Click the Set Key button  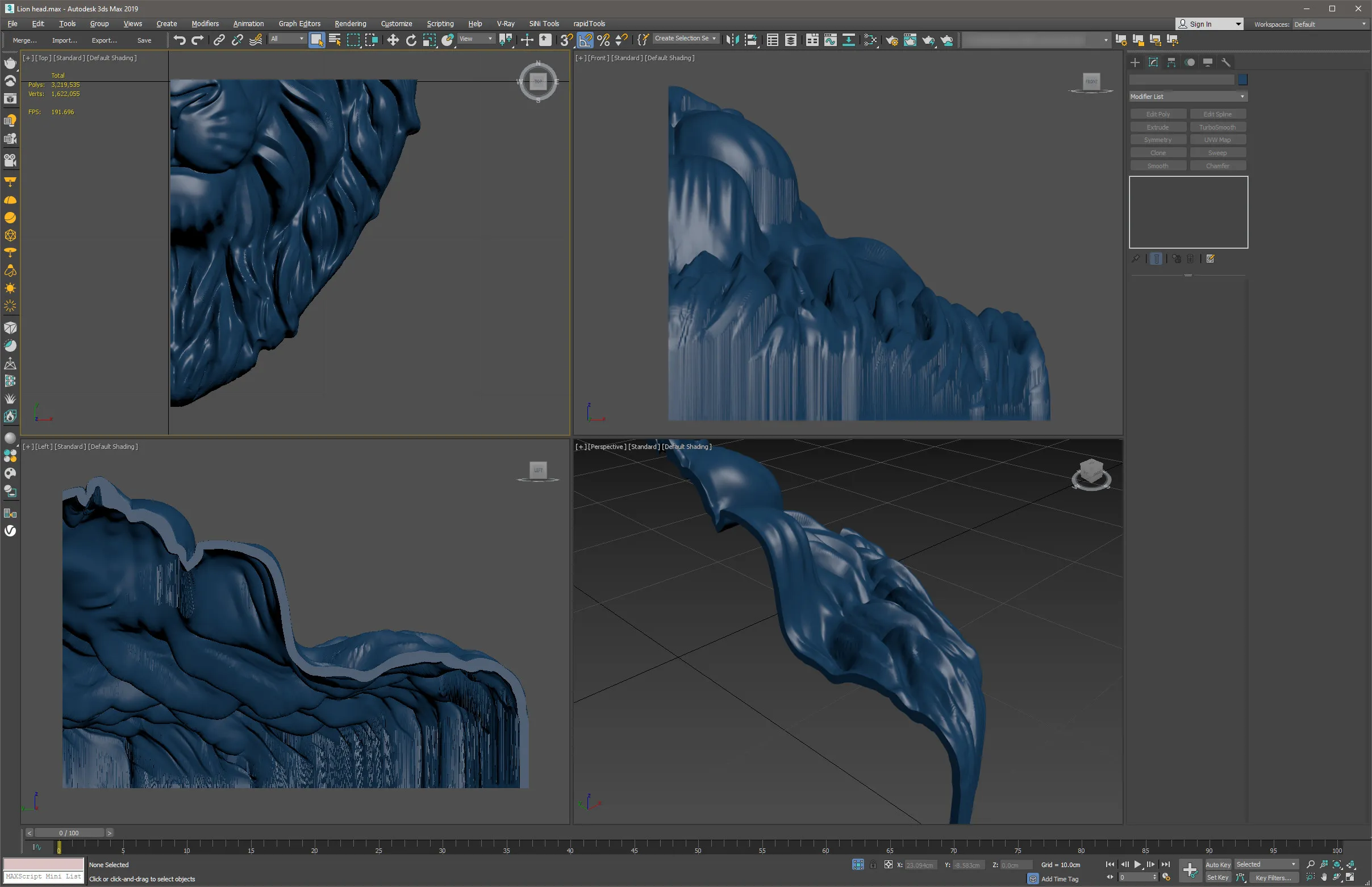[x=1217, y=877]
